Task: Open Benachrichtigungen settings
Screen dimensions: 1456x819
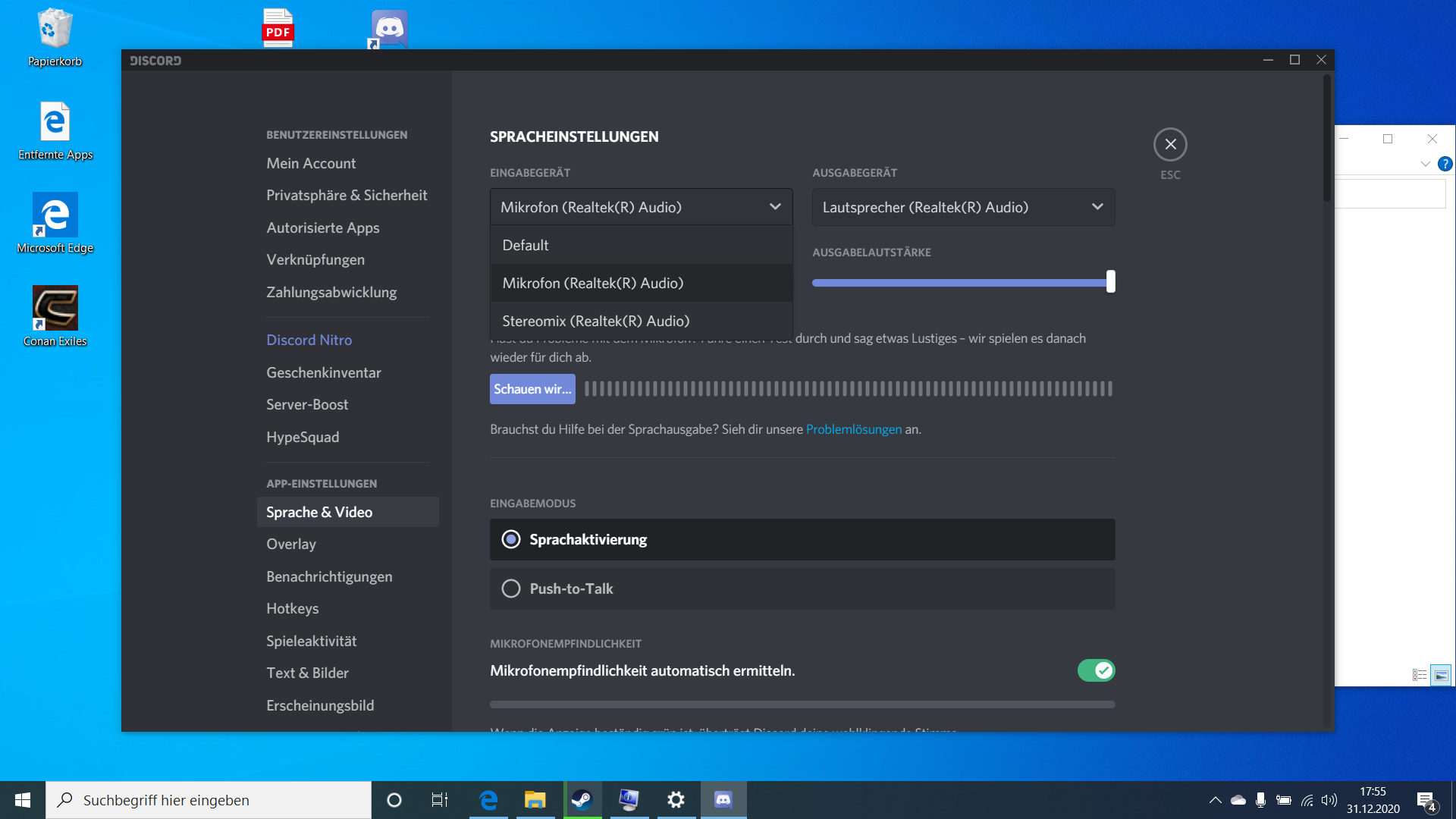Action: [x=348, y=576]
